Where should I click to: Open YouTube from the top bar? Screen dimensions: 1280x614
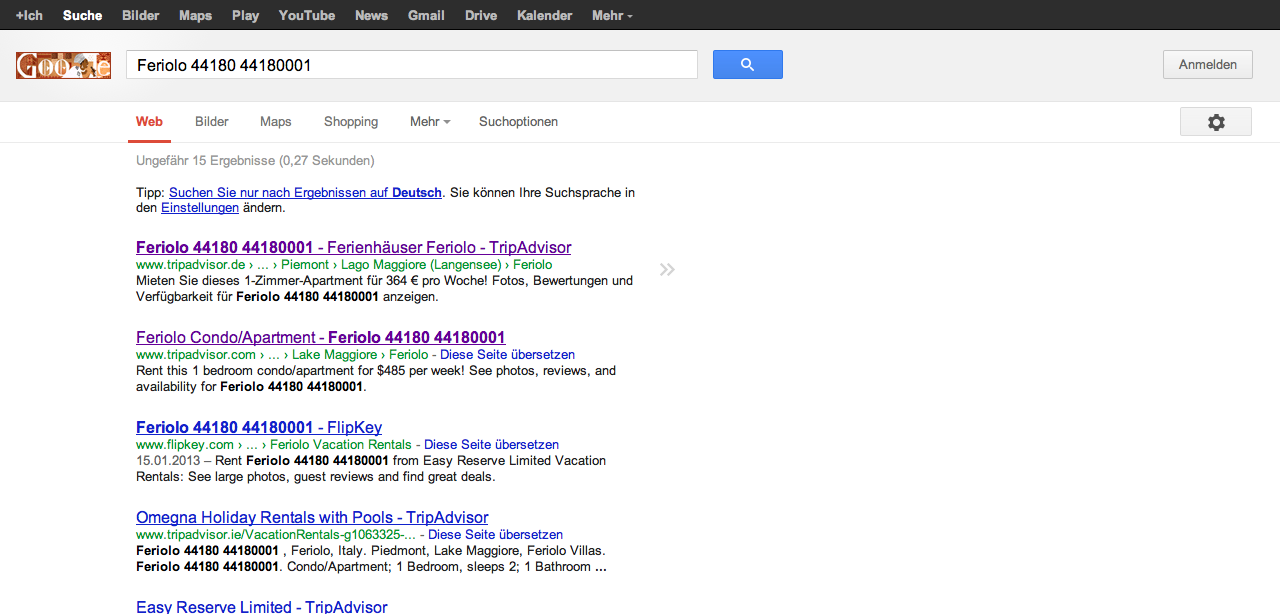coord(306,16)
